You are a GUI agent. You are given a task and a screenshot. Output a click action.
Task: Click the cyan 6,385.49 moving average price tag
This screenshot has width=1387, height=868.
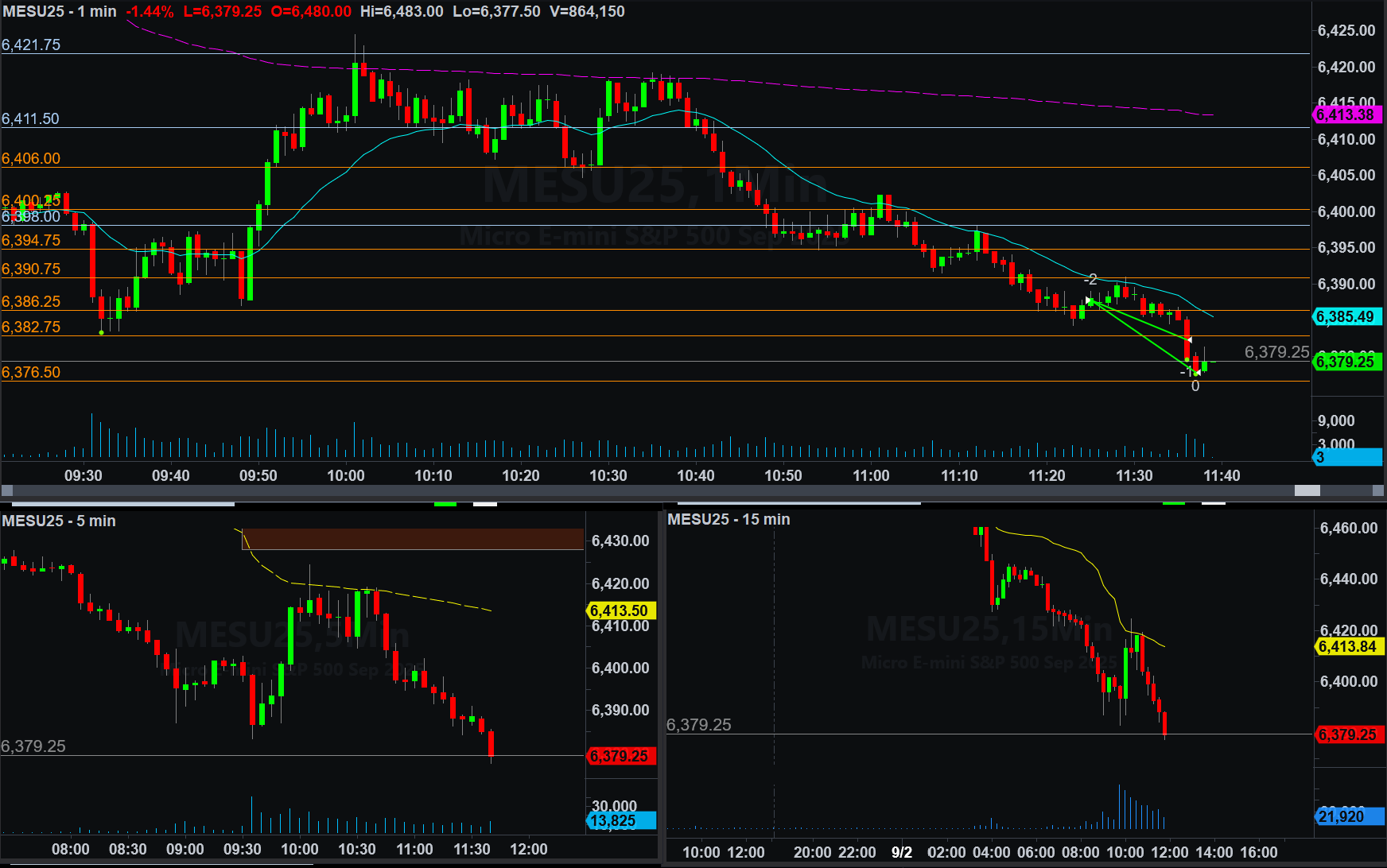click(1345, 317)
